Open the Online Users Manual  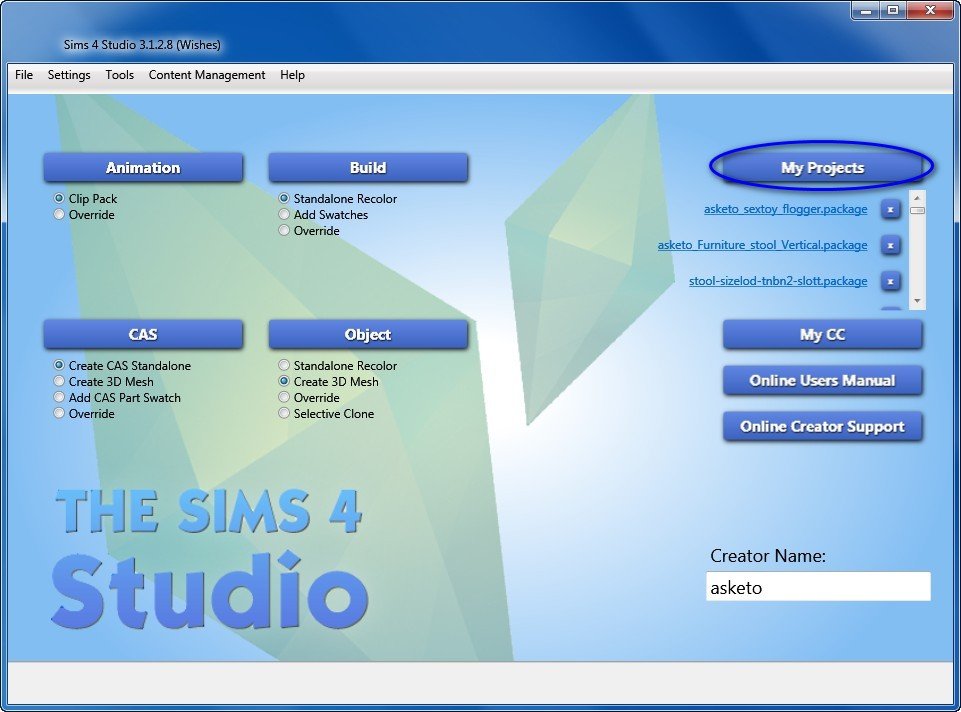click(822, 380)
